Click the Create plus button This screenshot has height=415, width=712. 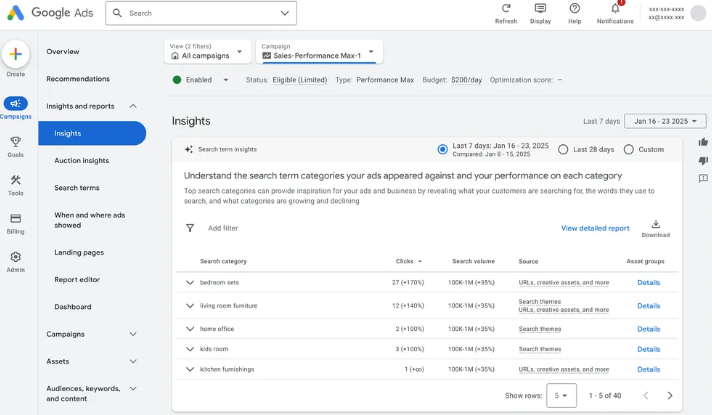coord(15,54)
